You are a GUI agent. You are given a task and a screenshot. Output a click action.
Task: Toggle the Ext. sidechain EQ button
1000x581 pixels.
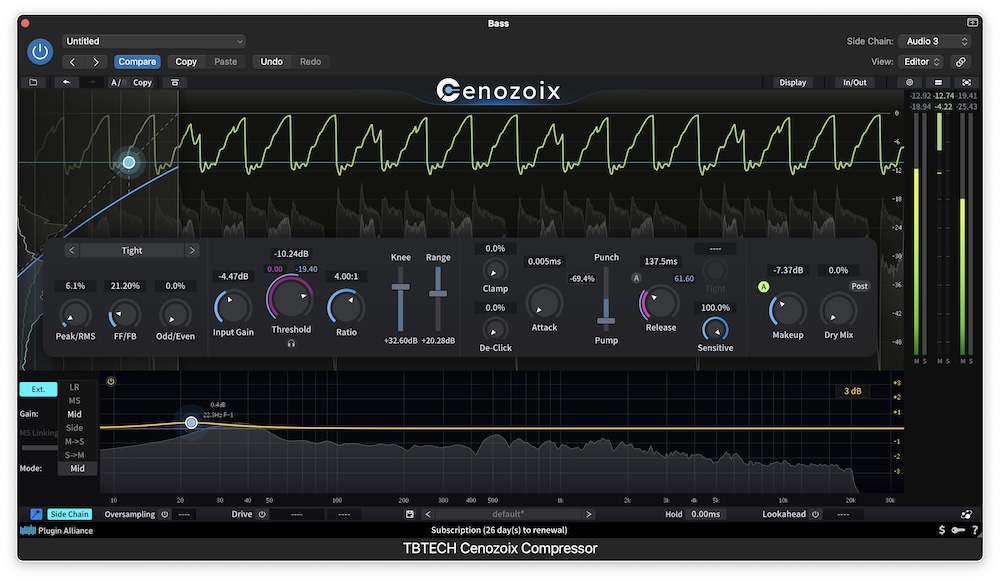[38, 389]
